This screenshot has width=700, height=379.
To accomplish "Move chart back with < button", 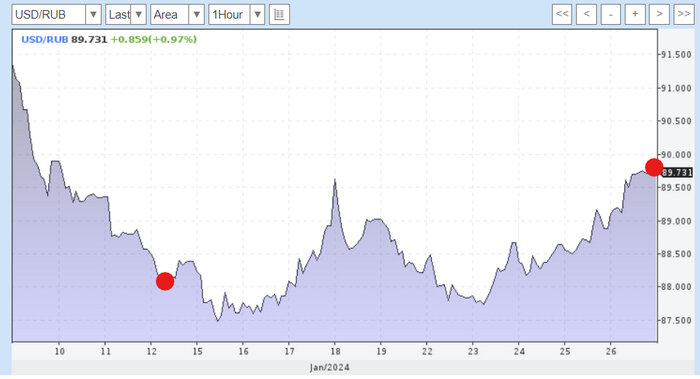I will point(587,14).
